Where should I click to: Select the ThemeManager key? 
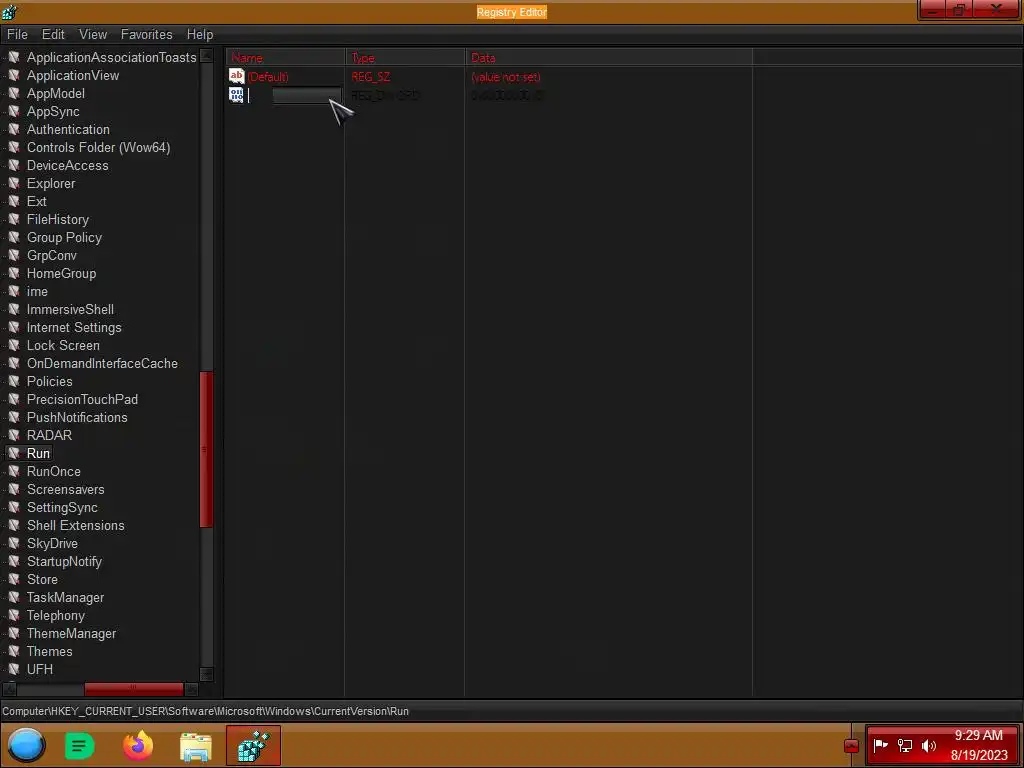tap(71, 633)
